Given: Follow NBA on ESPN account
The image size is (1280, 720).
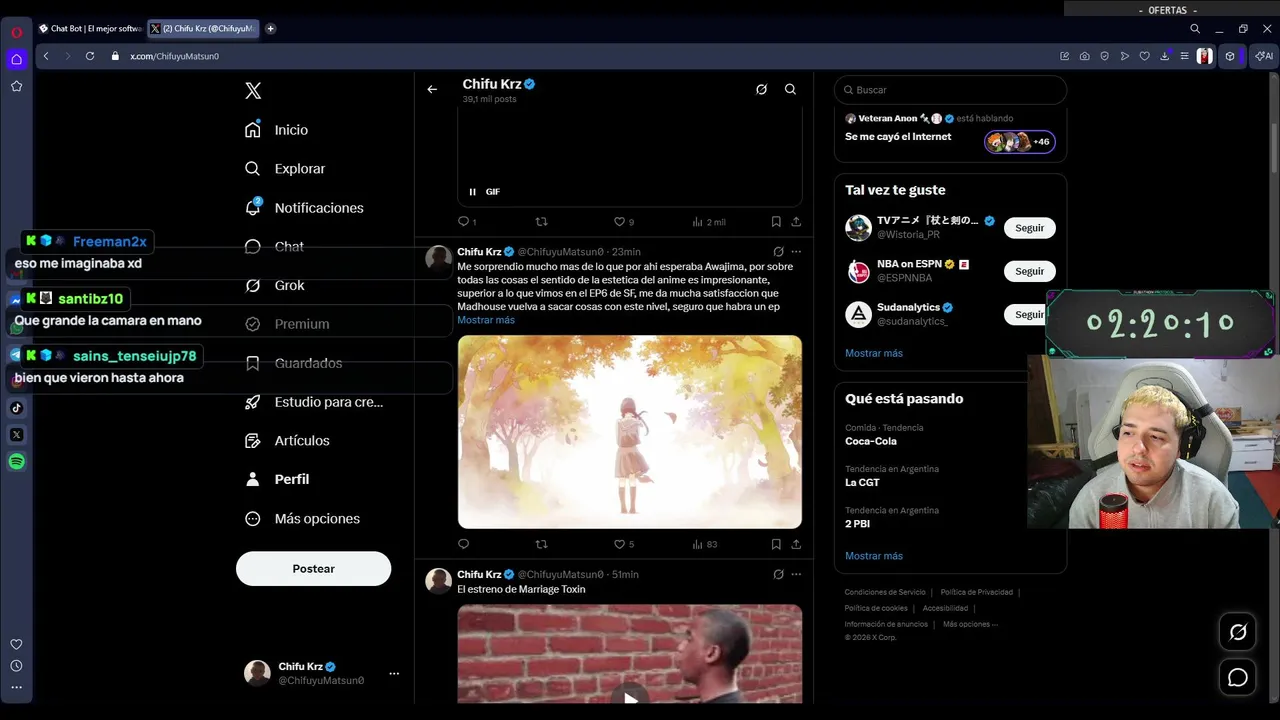Looking at the screenshot, I should point(1029,271).
